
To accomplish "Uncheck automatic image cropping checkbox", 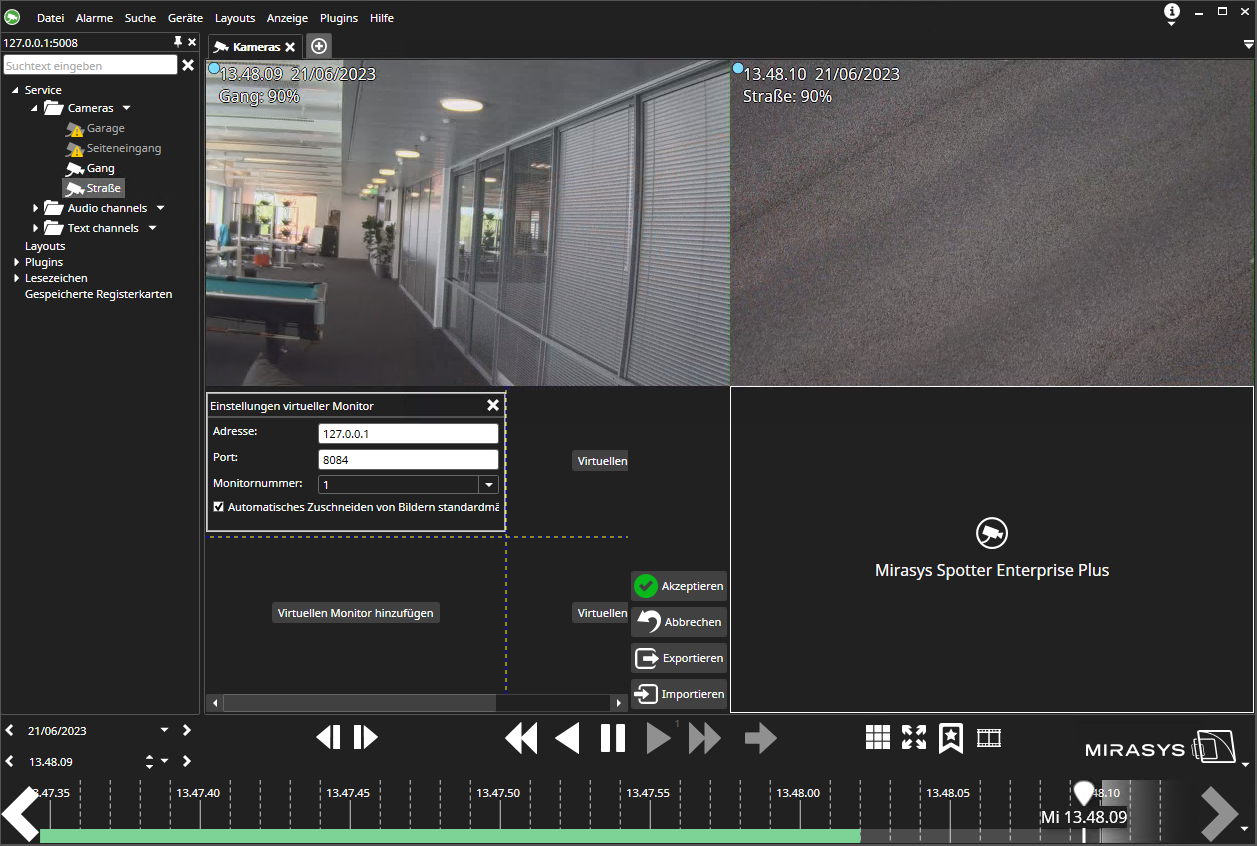I will click(219, 507).
